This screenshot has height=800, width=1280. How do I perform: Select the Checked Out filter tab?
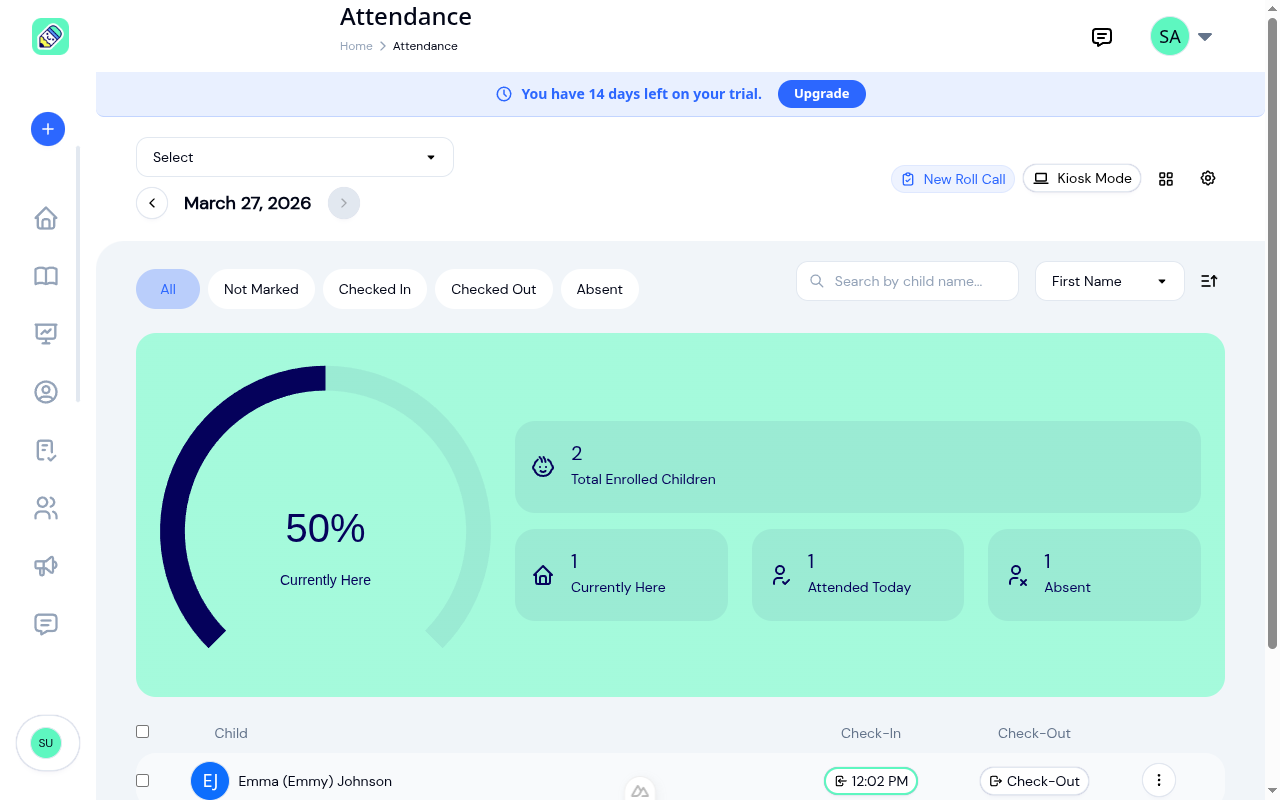pos(494,289)
